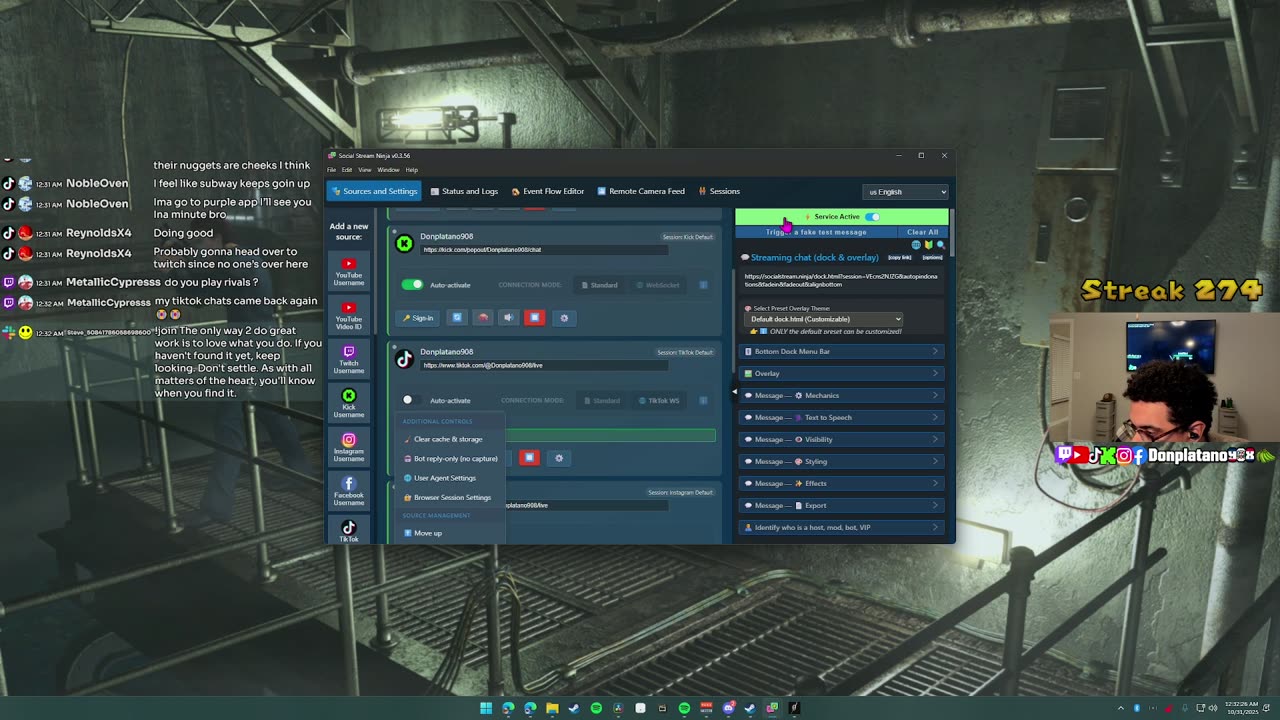Click info icon beside TikTok WS mode
This screenshot has width=1280, height=720.
(703, 400)
